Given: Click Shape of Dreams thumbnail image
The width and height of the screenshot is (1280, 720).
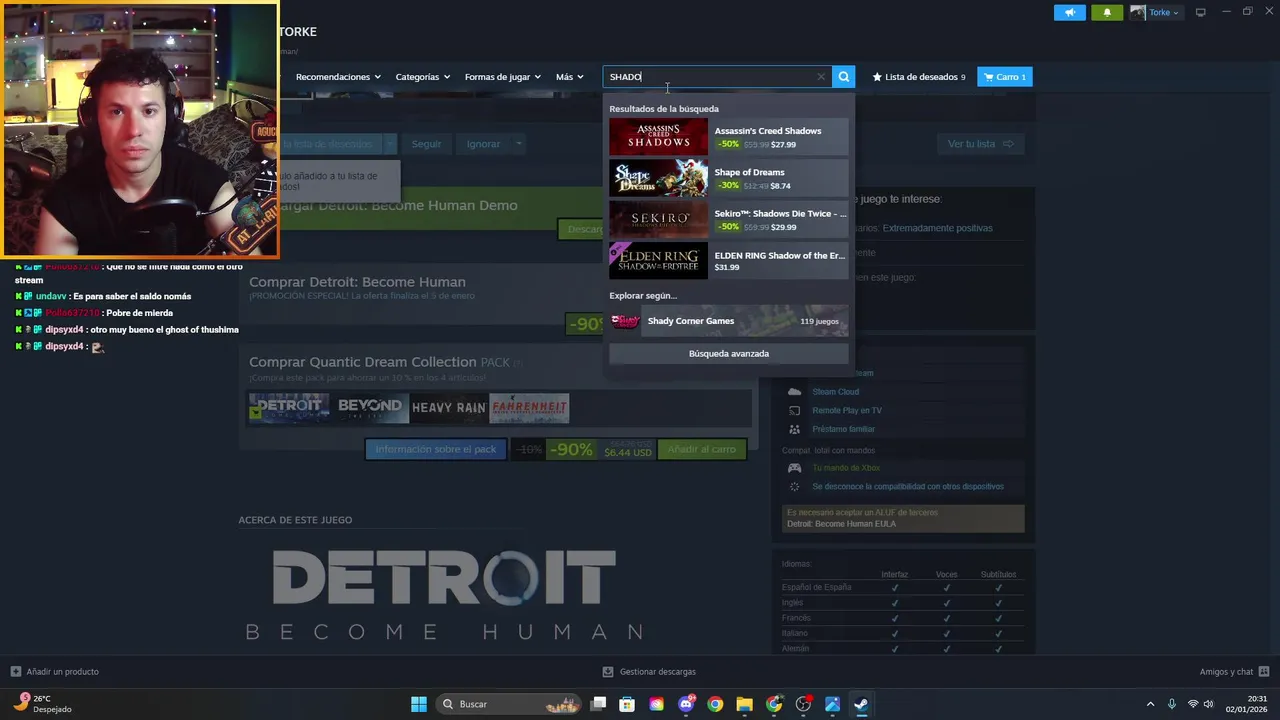Looking at the screenshot, I should pos(658,178).
